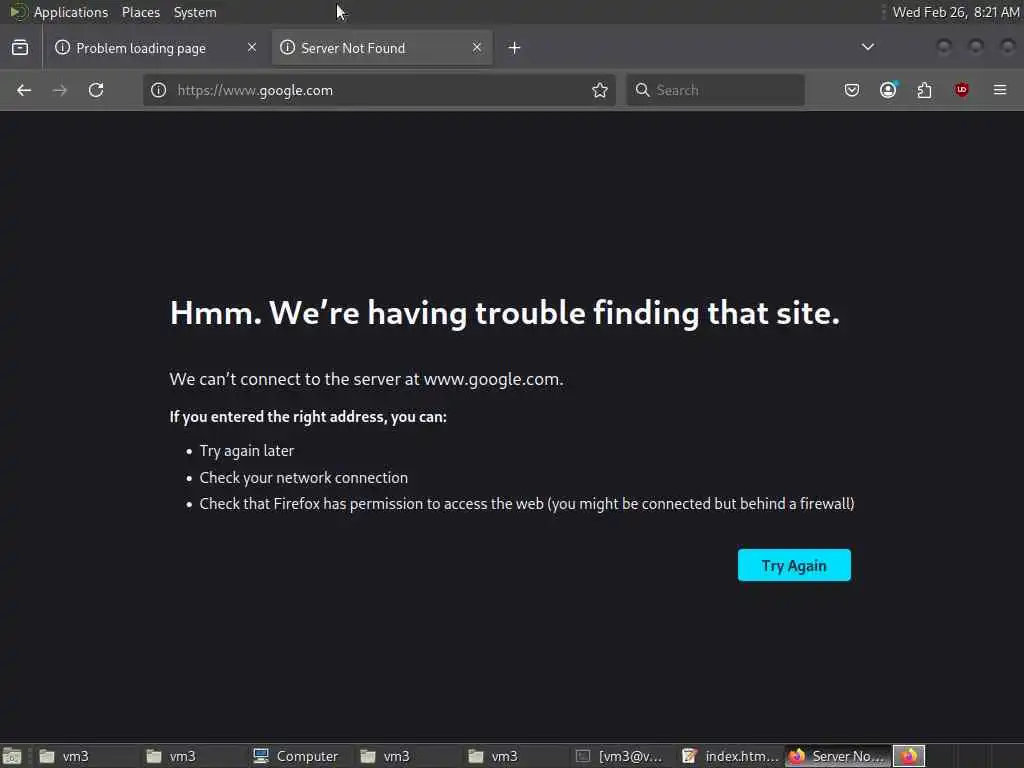
Task: Close the Problem loading page tab
Action: (252, 47)
